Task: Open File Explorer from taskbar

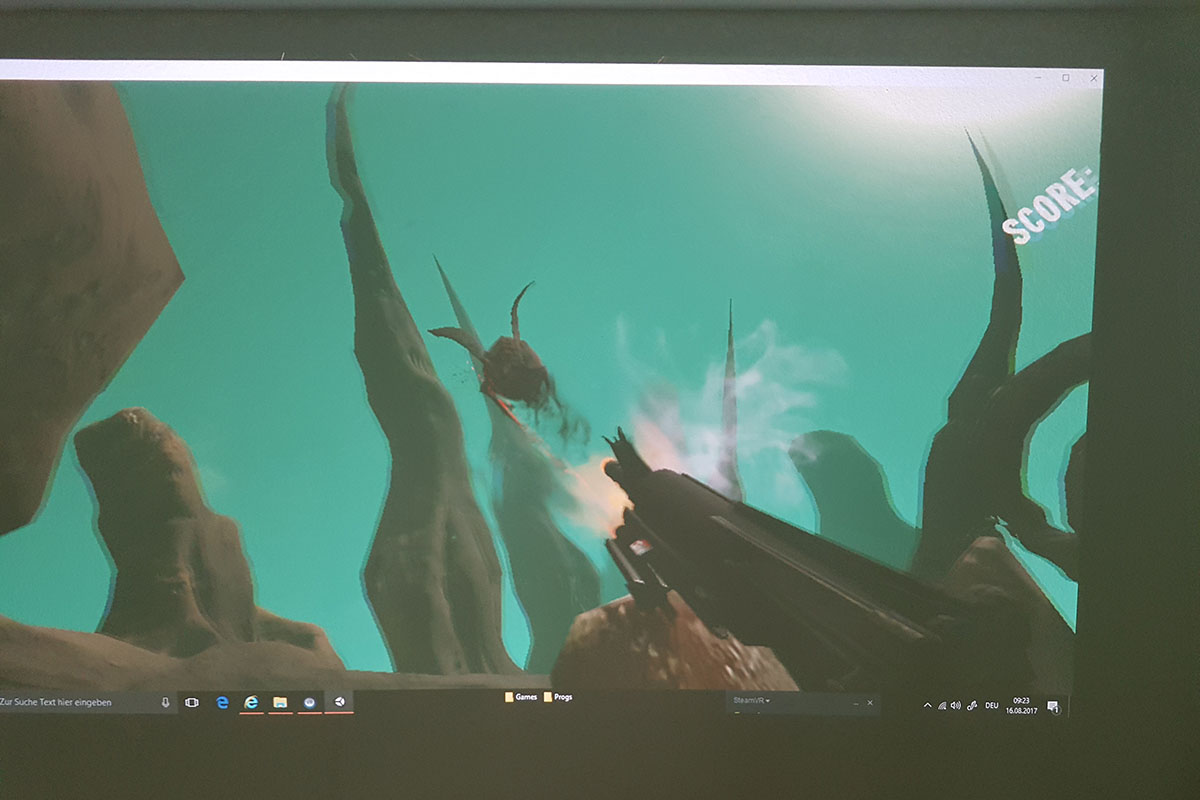Action: 281,703
